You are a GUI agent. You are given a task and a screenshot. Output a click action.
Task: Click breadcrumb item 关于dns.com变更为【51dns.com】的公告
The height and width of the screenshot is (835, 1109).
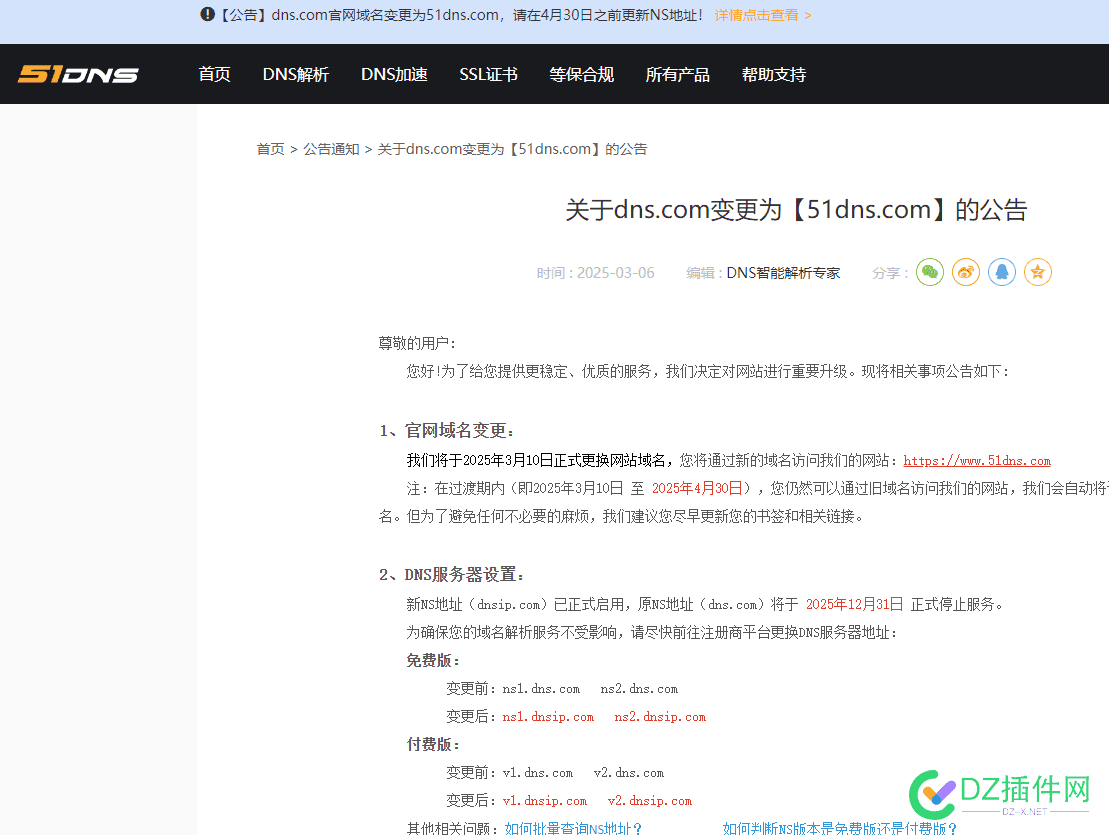pyautogui.click(x=512, y=149)
